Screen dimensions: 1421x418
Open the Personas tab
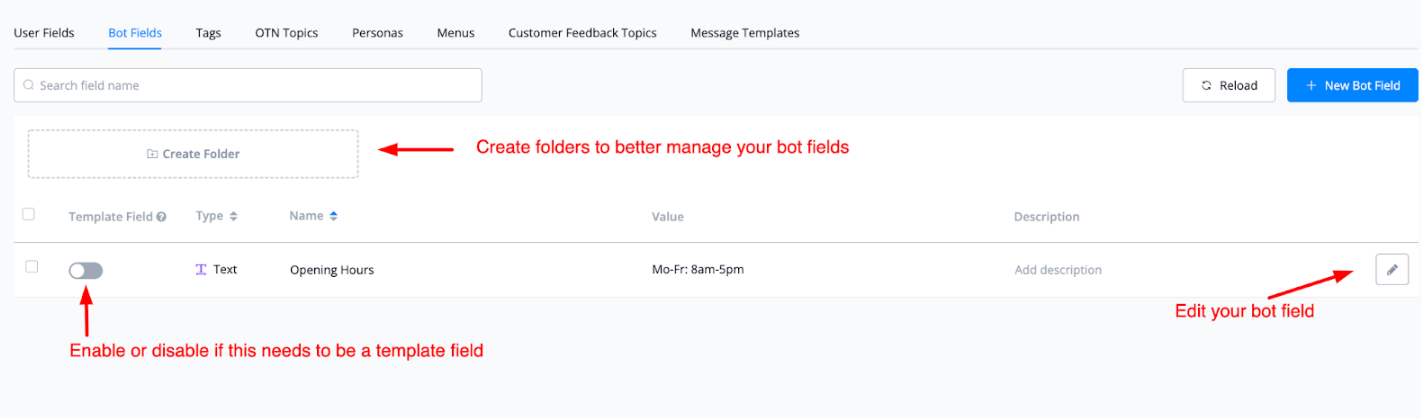[377, 33]
